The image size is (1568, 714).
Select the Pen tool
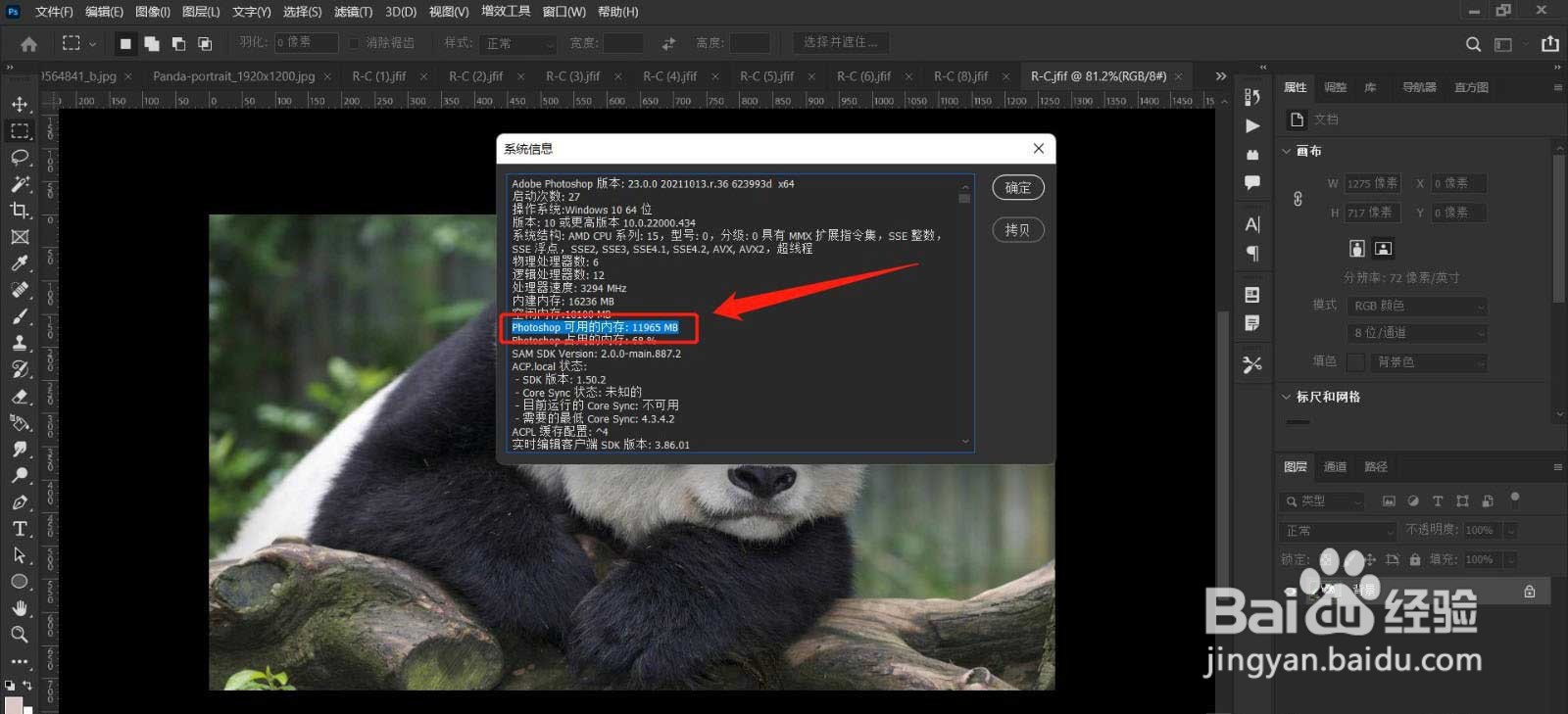click(20, 501)
